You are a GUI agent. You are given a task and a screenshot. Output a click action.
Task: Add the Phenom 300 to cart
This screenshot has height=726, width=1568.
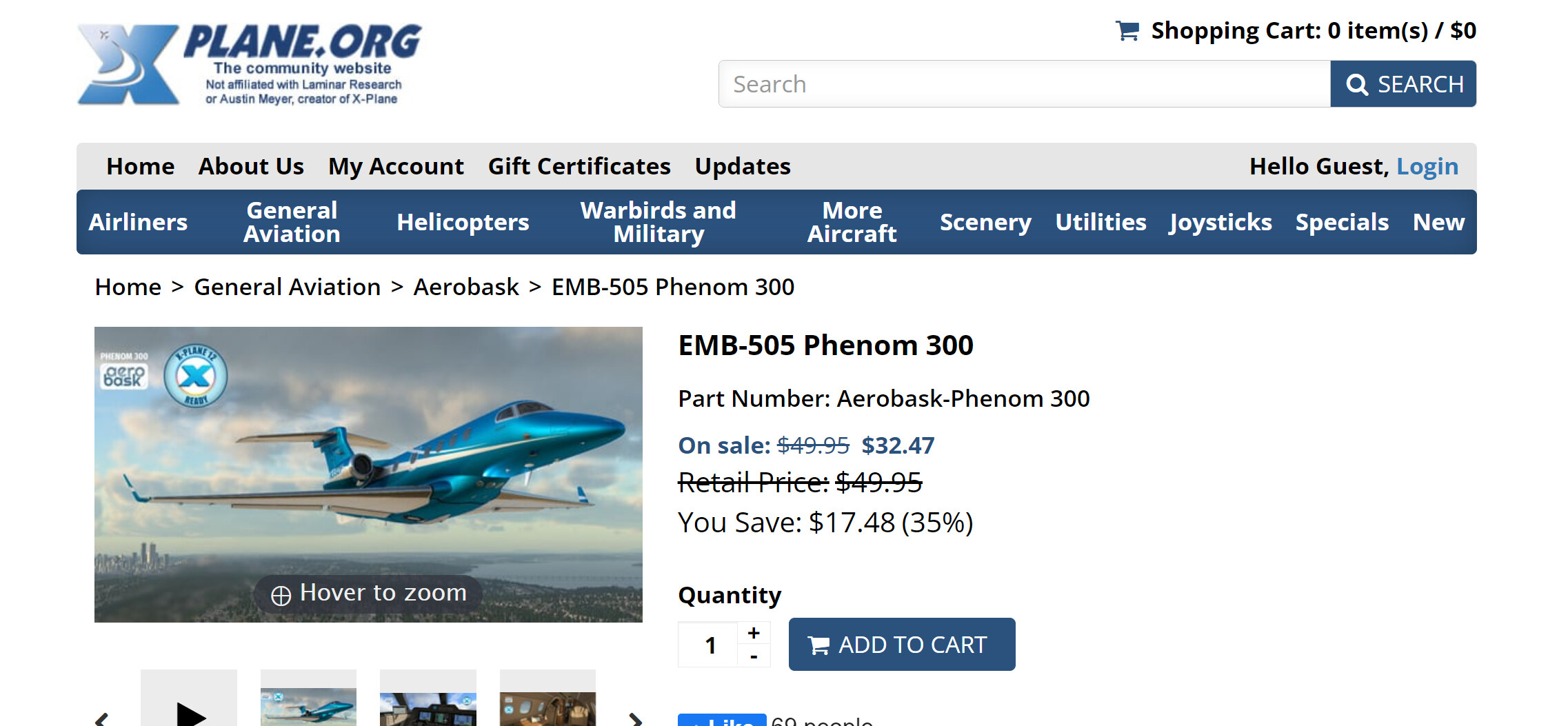point(901,645)
